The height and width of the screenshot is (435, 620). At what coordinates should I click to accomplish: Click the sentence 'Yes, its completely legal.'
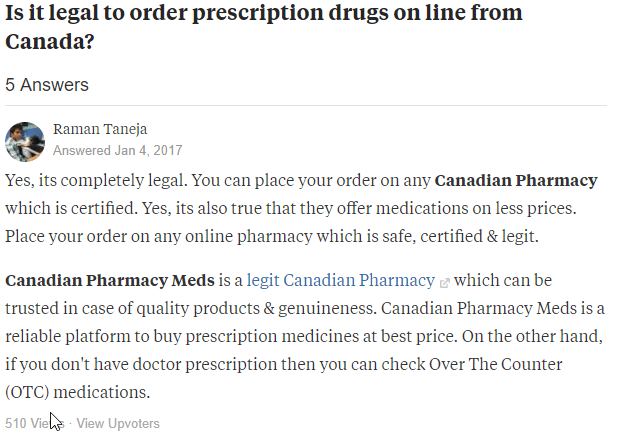tap(96, 180)
